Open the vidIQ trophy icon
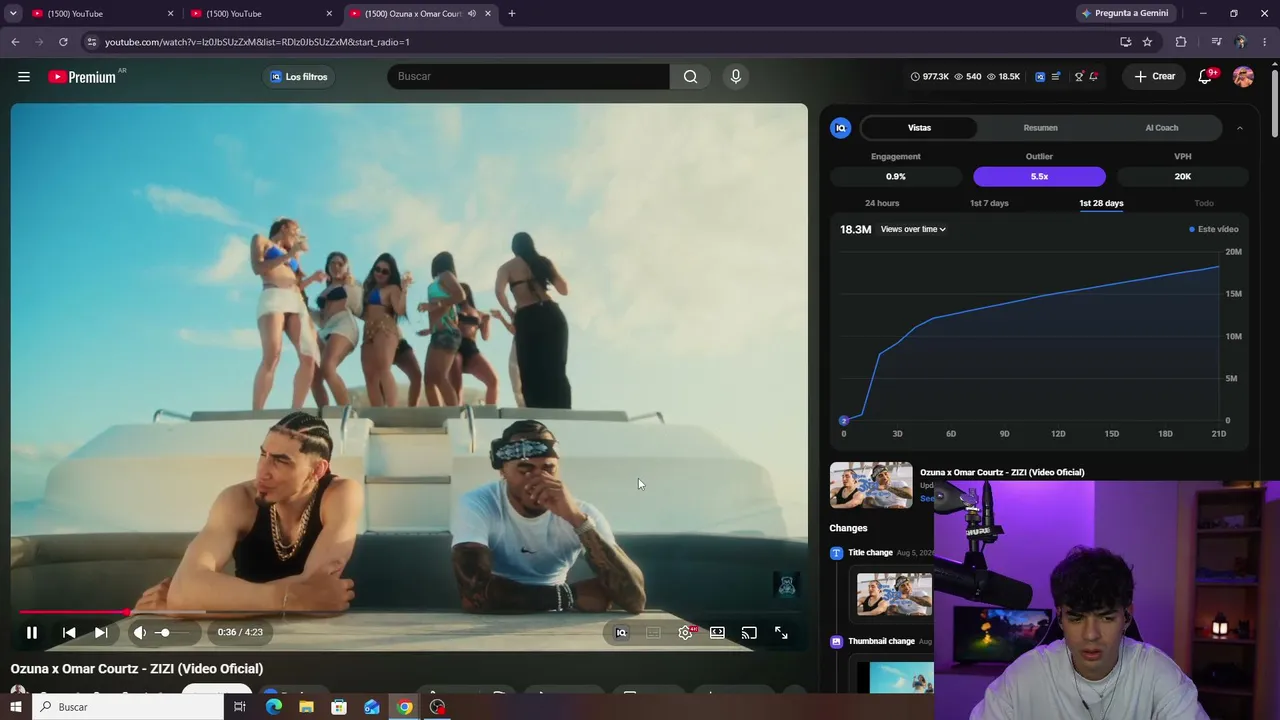The image size is (1280, 720). point(1079,77)
